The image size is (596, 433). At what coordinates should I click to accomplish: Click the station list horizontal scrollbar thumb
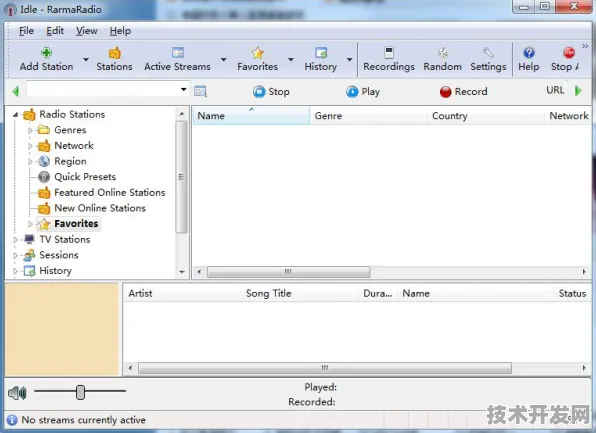[x=288, y=272]
